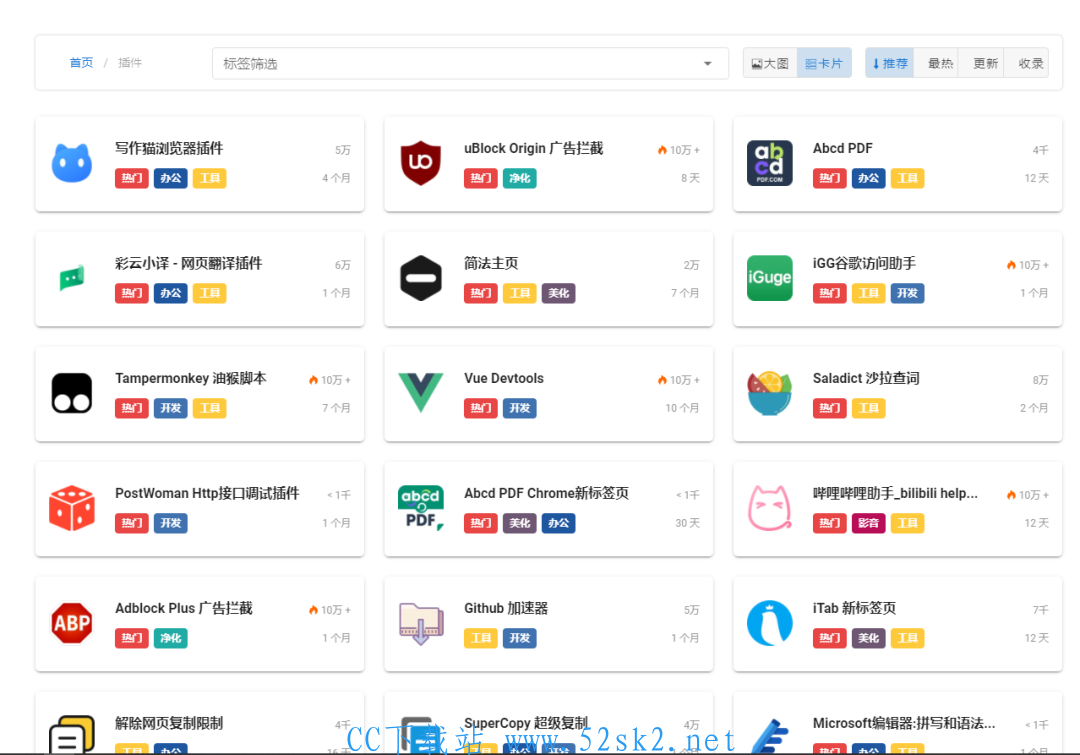Click 热门 tag on Vue Devtools card

click(x=481, y=408)
